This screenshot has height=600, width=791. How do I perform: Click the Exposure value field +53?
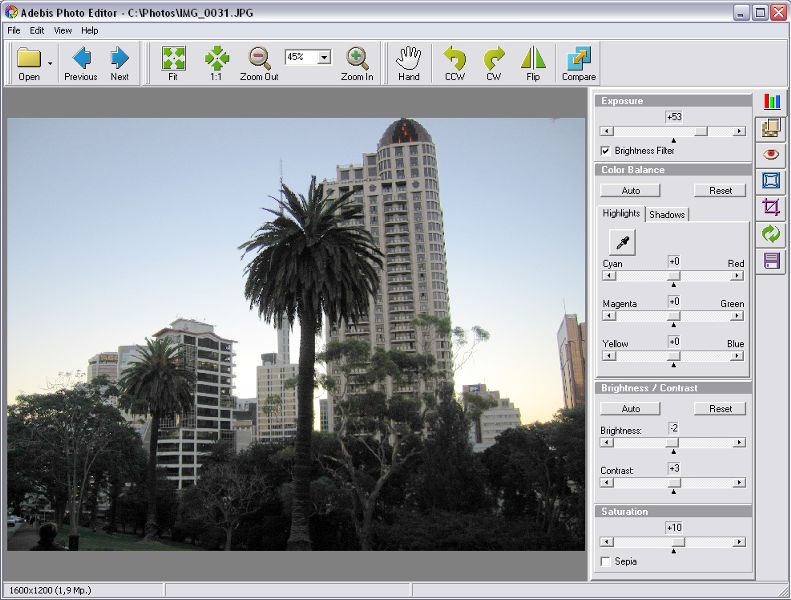coord(674,117)
